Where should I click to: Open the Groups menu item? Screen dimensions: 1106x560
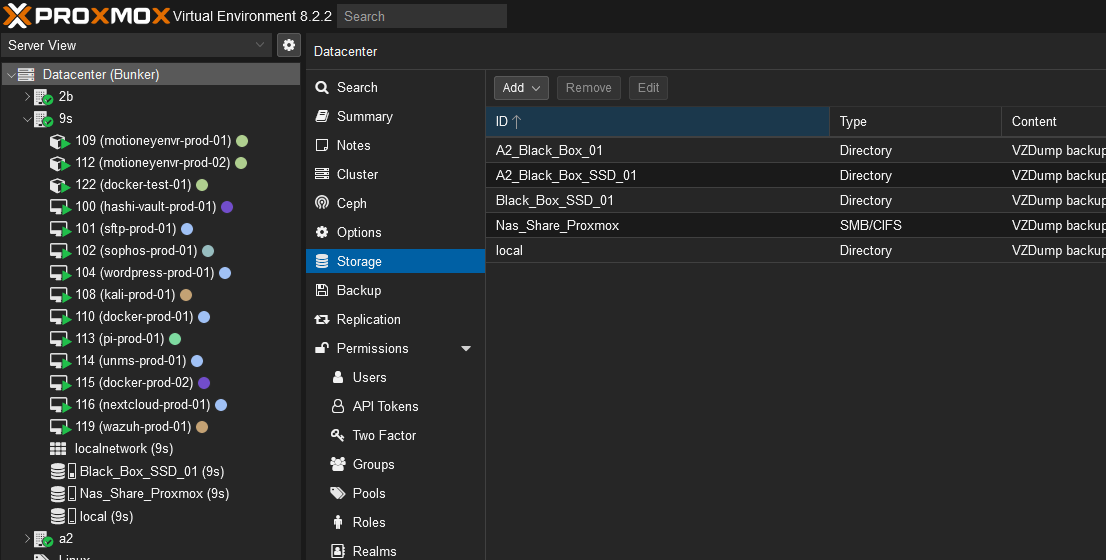coord(396,464)
